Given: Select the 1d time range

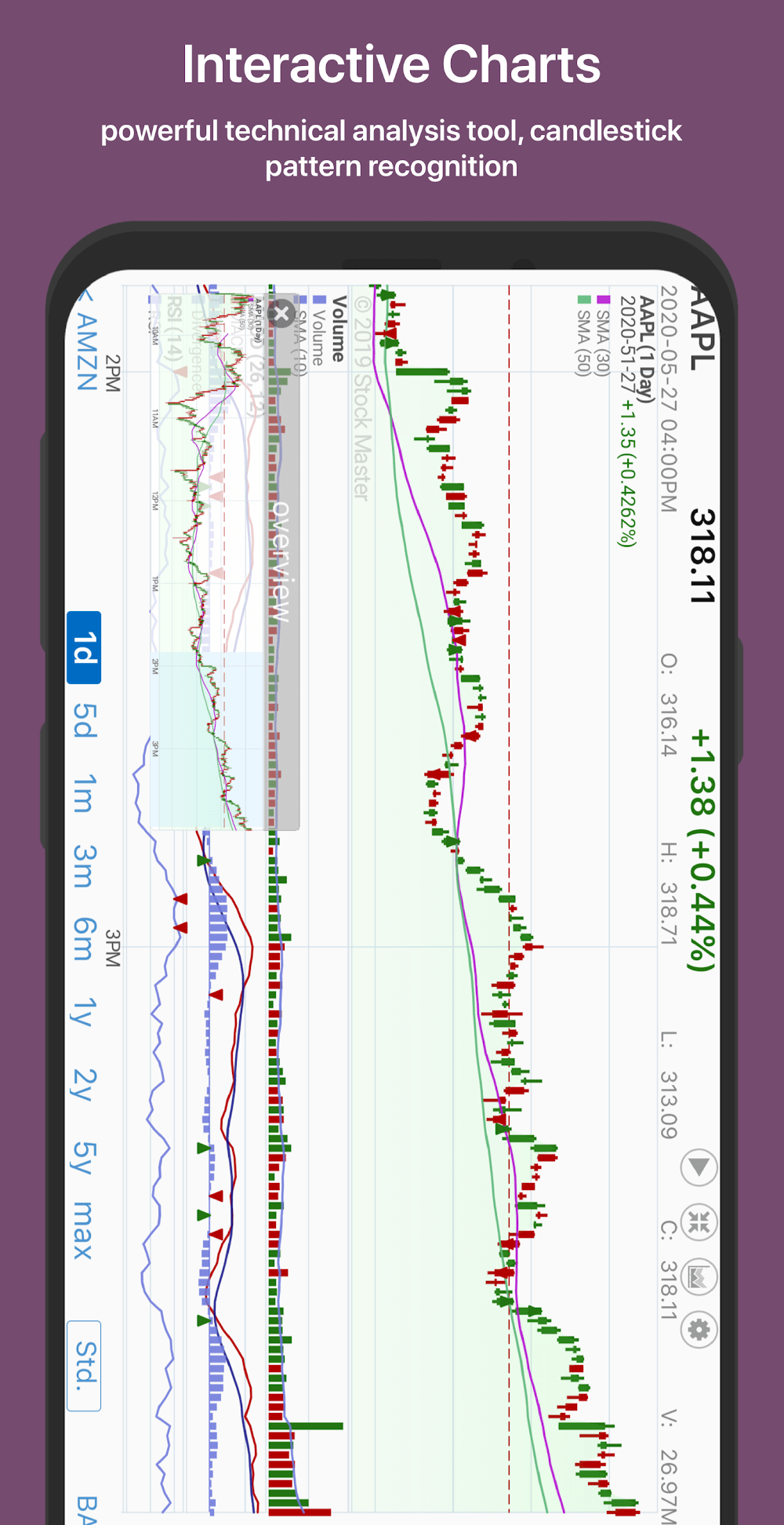Looking at the screenshot, I should coord(84,648).
